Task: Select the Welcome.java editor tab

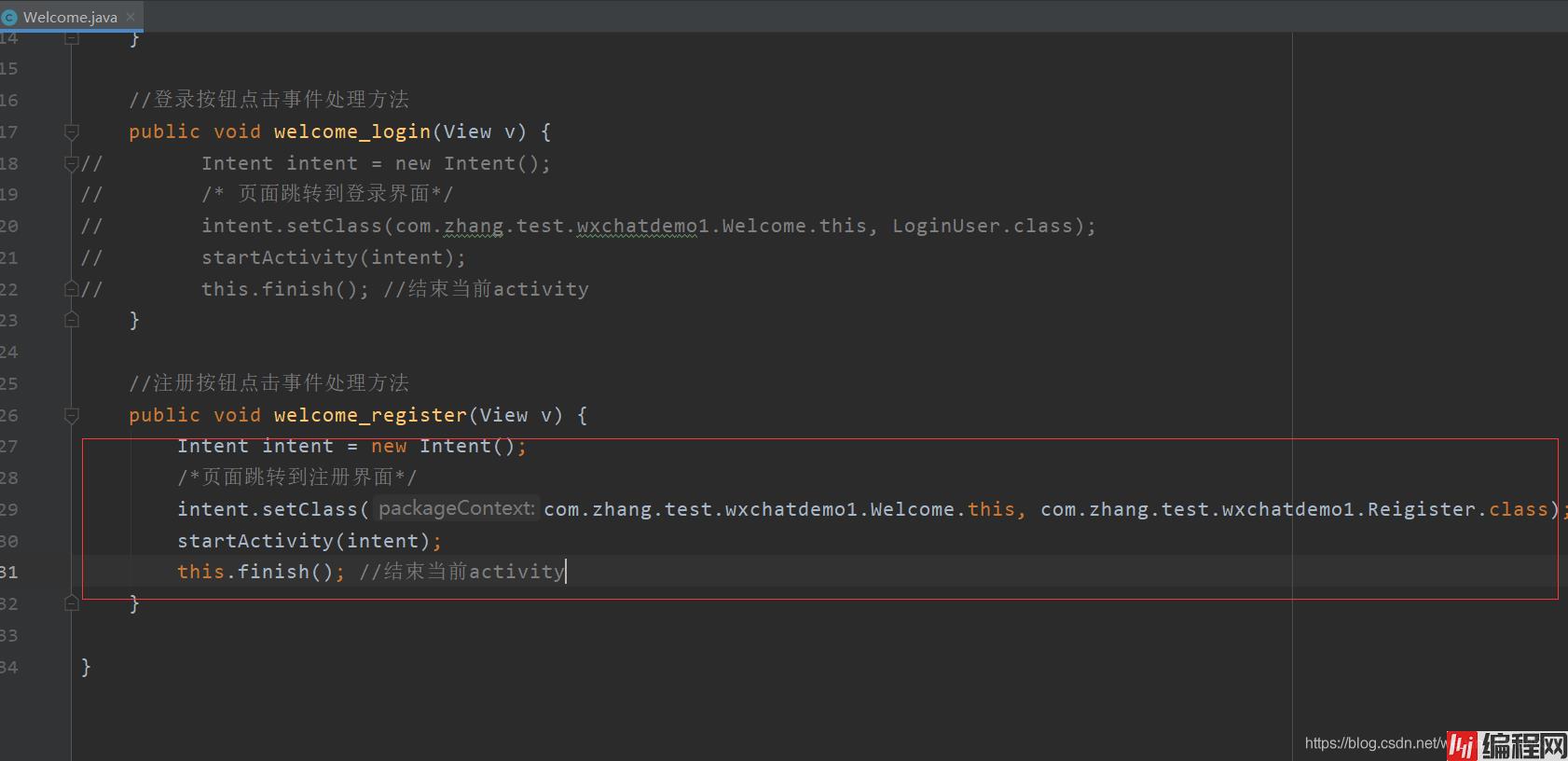Action: pos(72,17)
